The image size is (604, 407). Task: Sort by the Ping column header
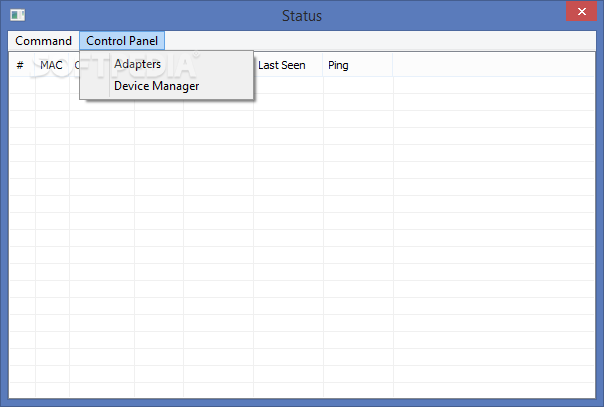tap(357, 65)
